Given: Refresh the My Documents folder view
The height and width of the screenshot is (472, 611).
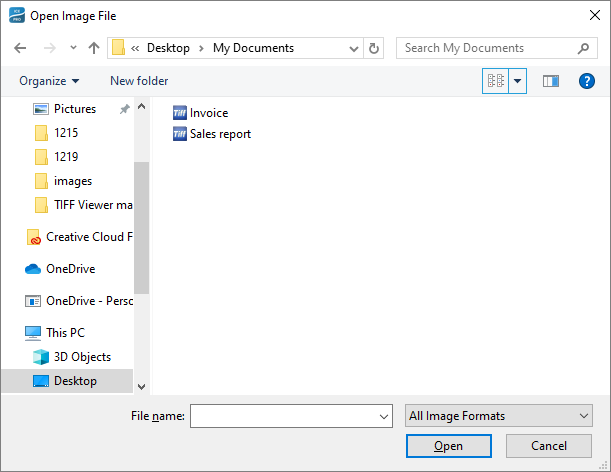Looking at the screenshot, I should pos(374,48).
